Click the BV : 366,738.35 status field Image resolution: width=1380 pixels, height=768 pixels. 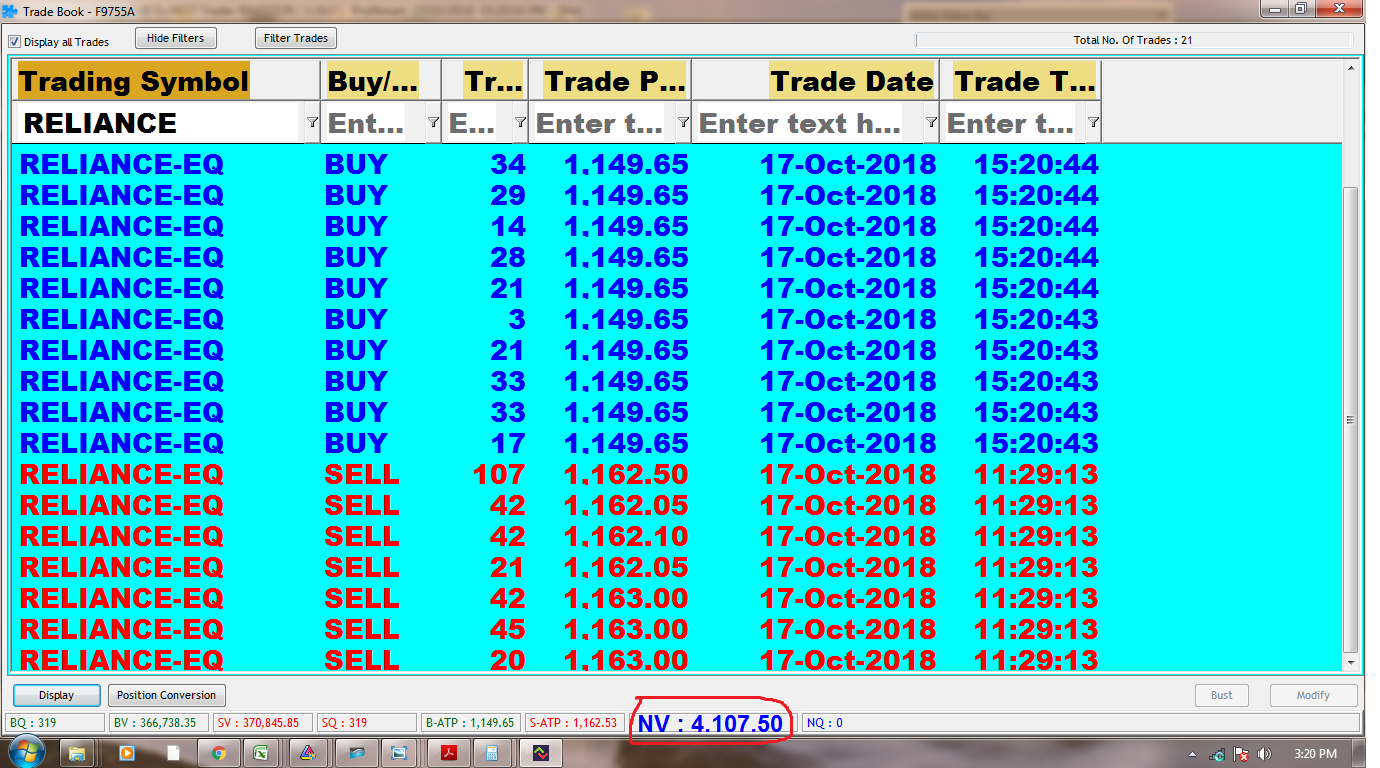coord(159,722)
